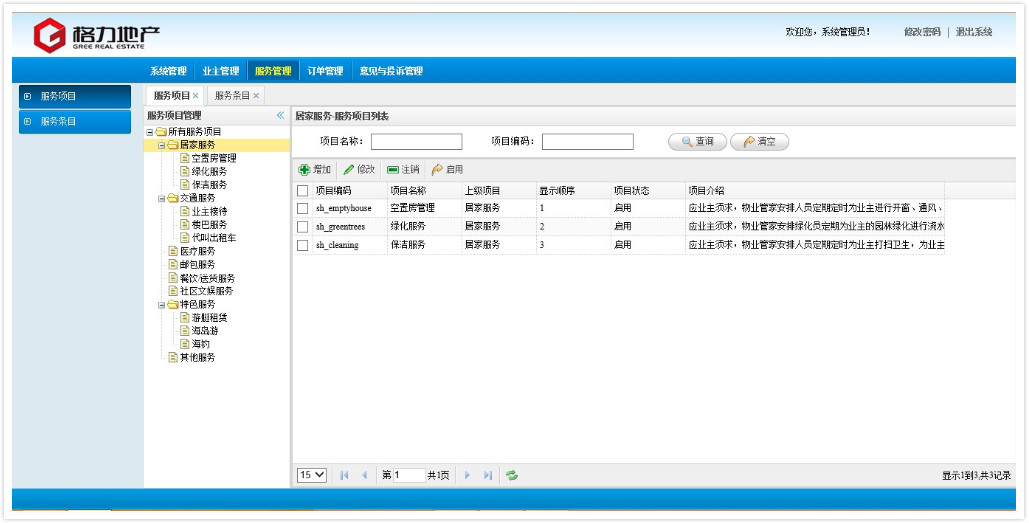Click the 项目名称 input field
The height and width of the screenshot is (523, 1029).
click(x=416, y=142)
